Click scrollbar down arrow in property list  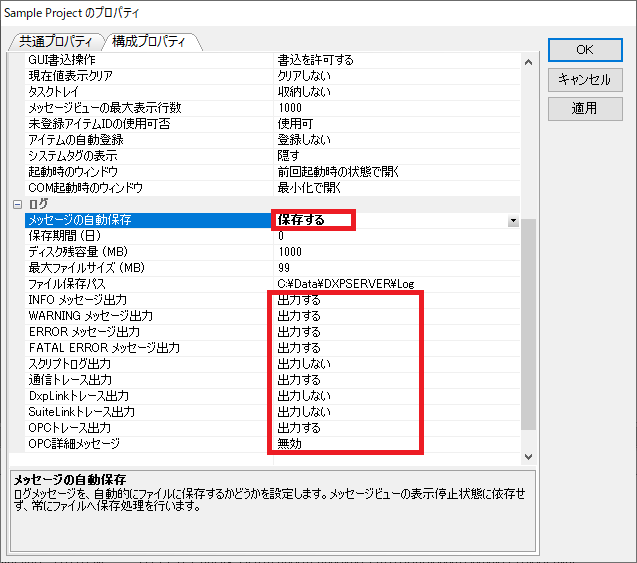[529, 456]
